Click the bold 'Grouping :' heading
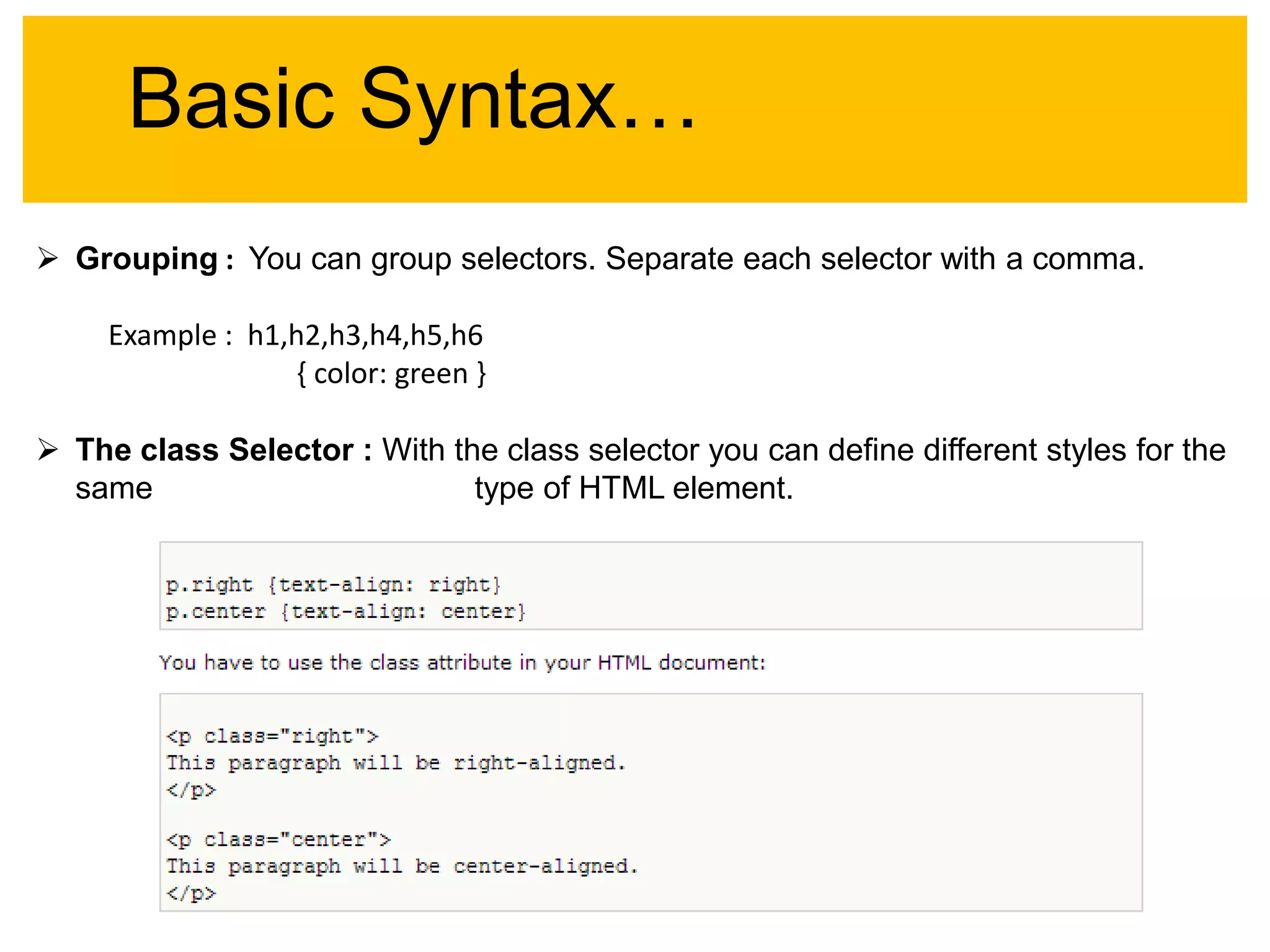This screenshot has width=1270, height=952. tap(155, 259)
